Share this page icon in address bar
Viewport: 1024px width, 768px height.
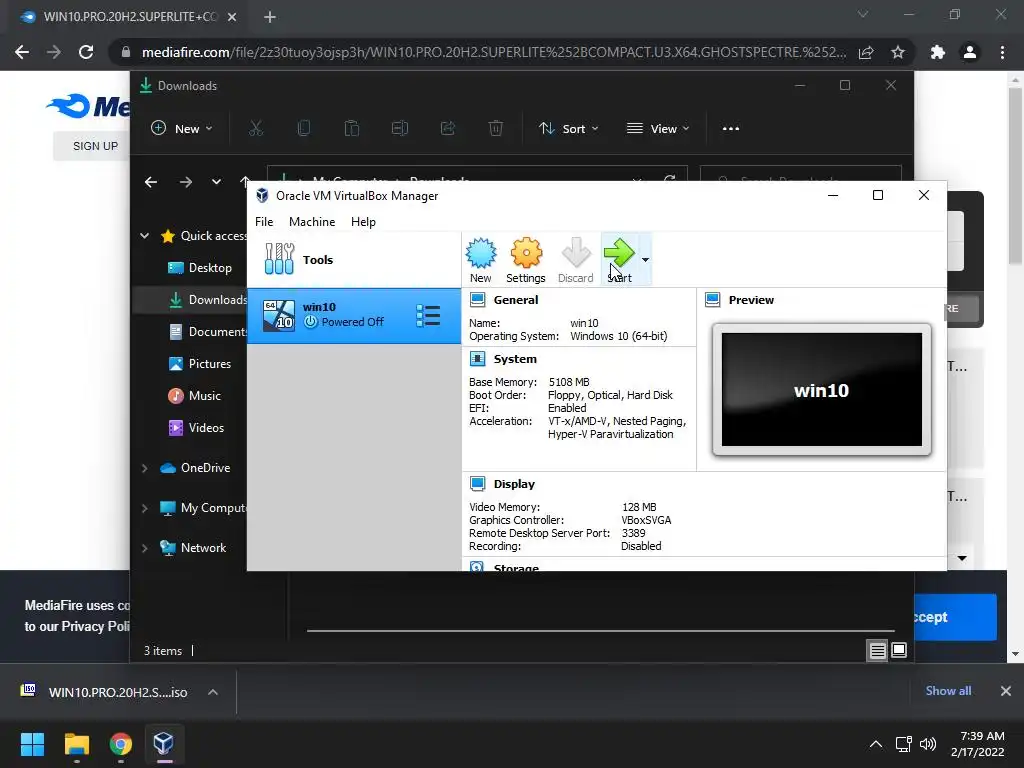pos(866,52)
